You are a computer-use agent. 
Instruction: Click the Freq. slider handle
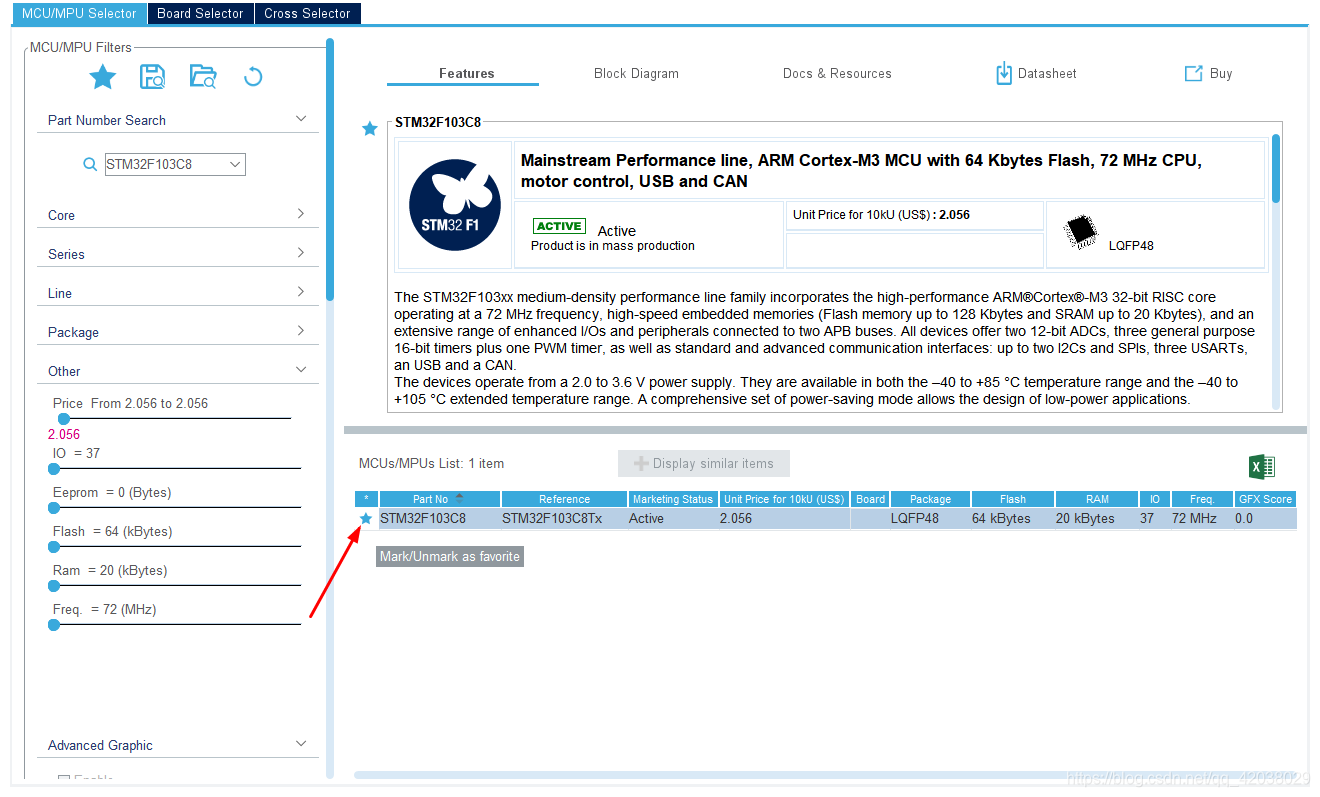click(54, 624)
